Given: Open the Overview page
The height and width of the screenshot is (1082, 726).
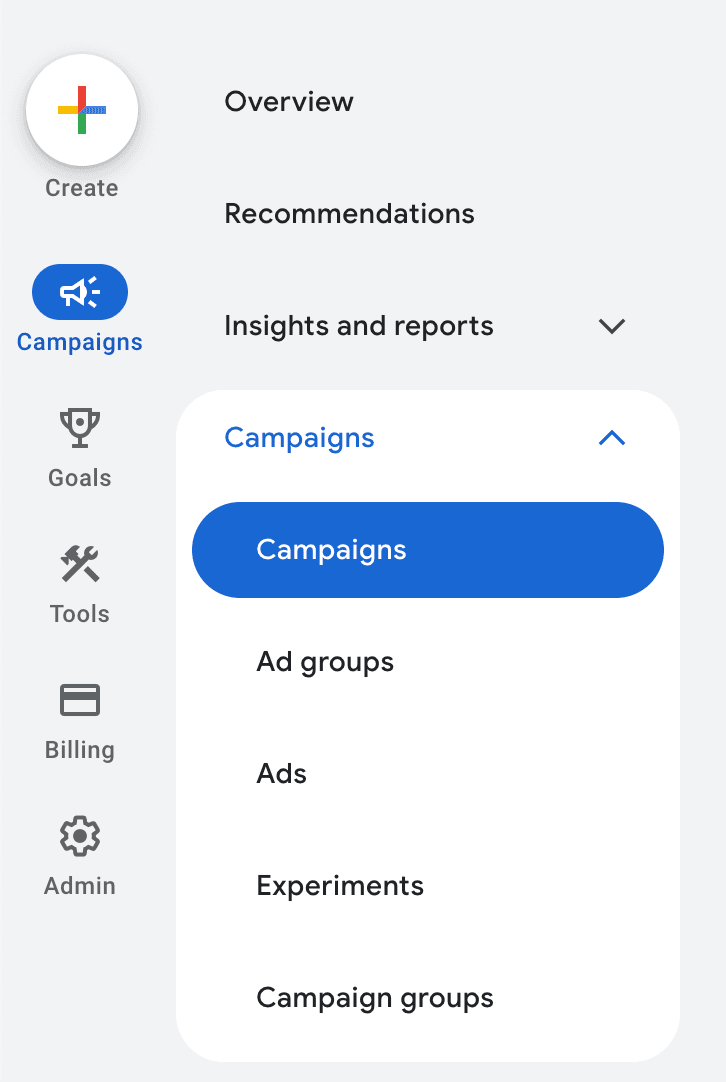Looking at the screenshot, I should tap(289, 102).
